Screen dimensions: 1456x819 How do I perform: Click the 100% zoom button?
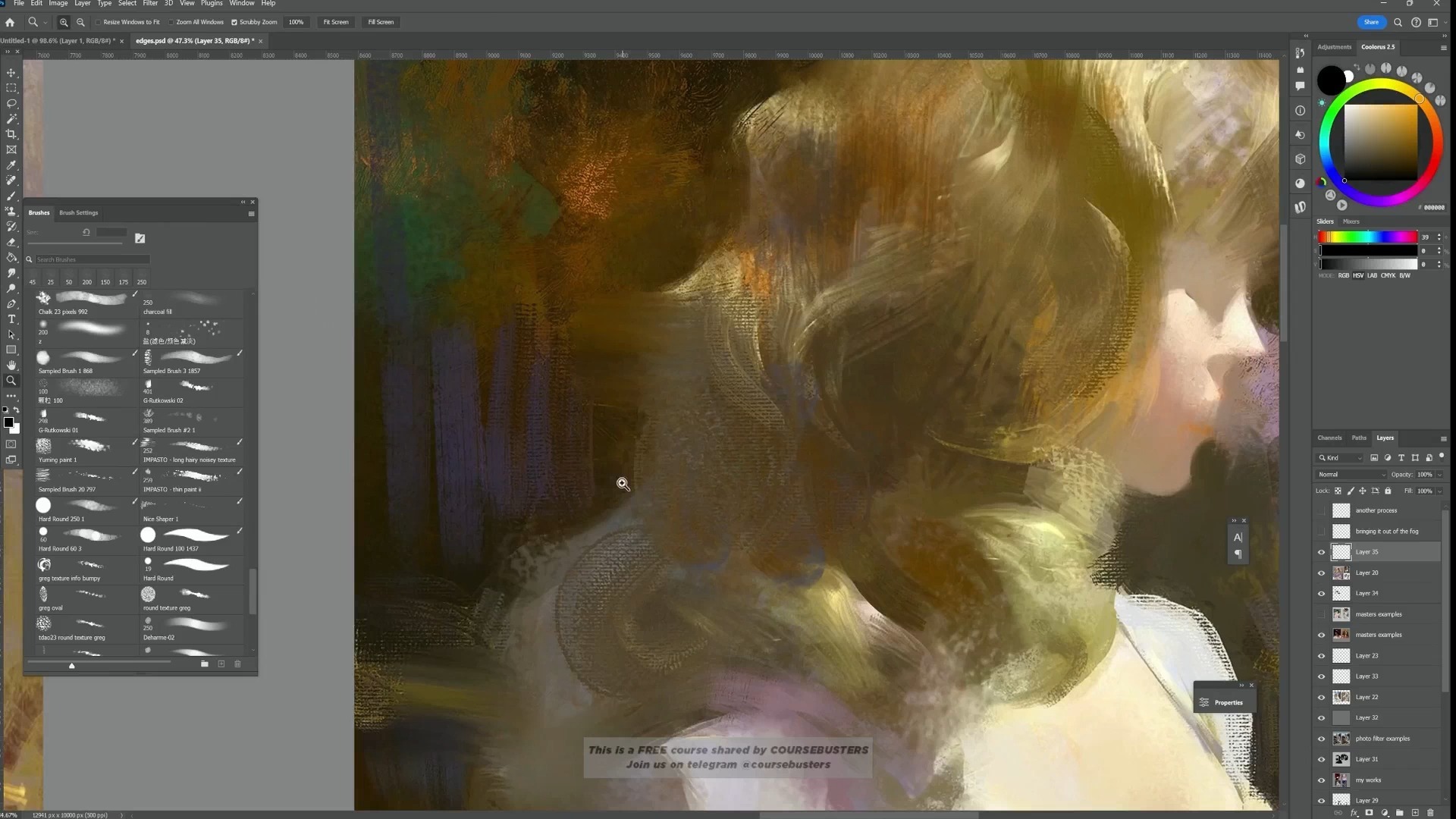pos(296,22)
